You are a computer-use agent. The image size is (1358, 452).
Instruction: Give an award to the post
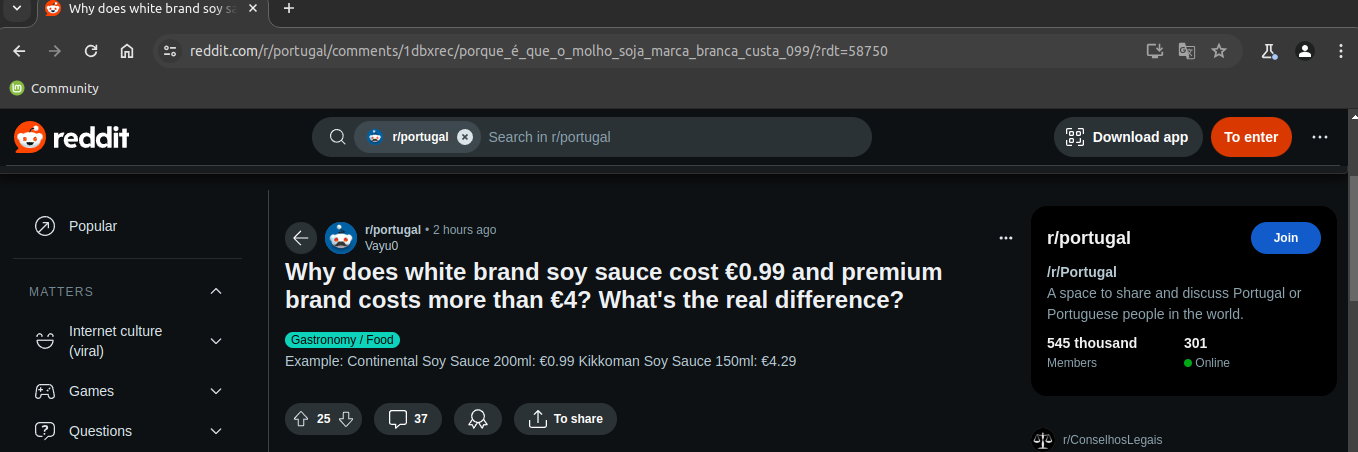pos(478,419)
